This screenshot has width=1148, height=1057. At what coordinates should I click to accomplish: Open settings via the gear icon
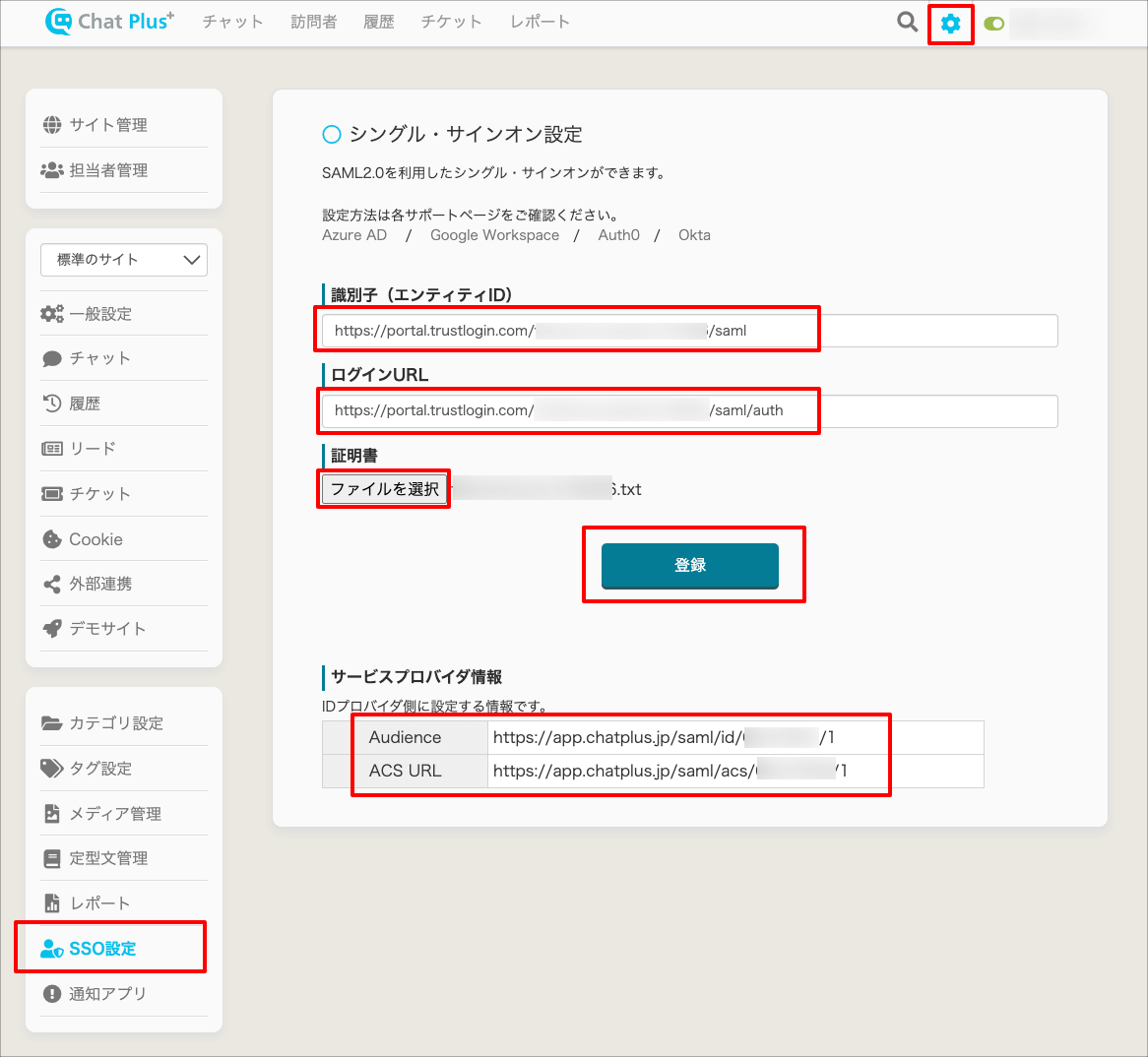950,24
